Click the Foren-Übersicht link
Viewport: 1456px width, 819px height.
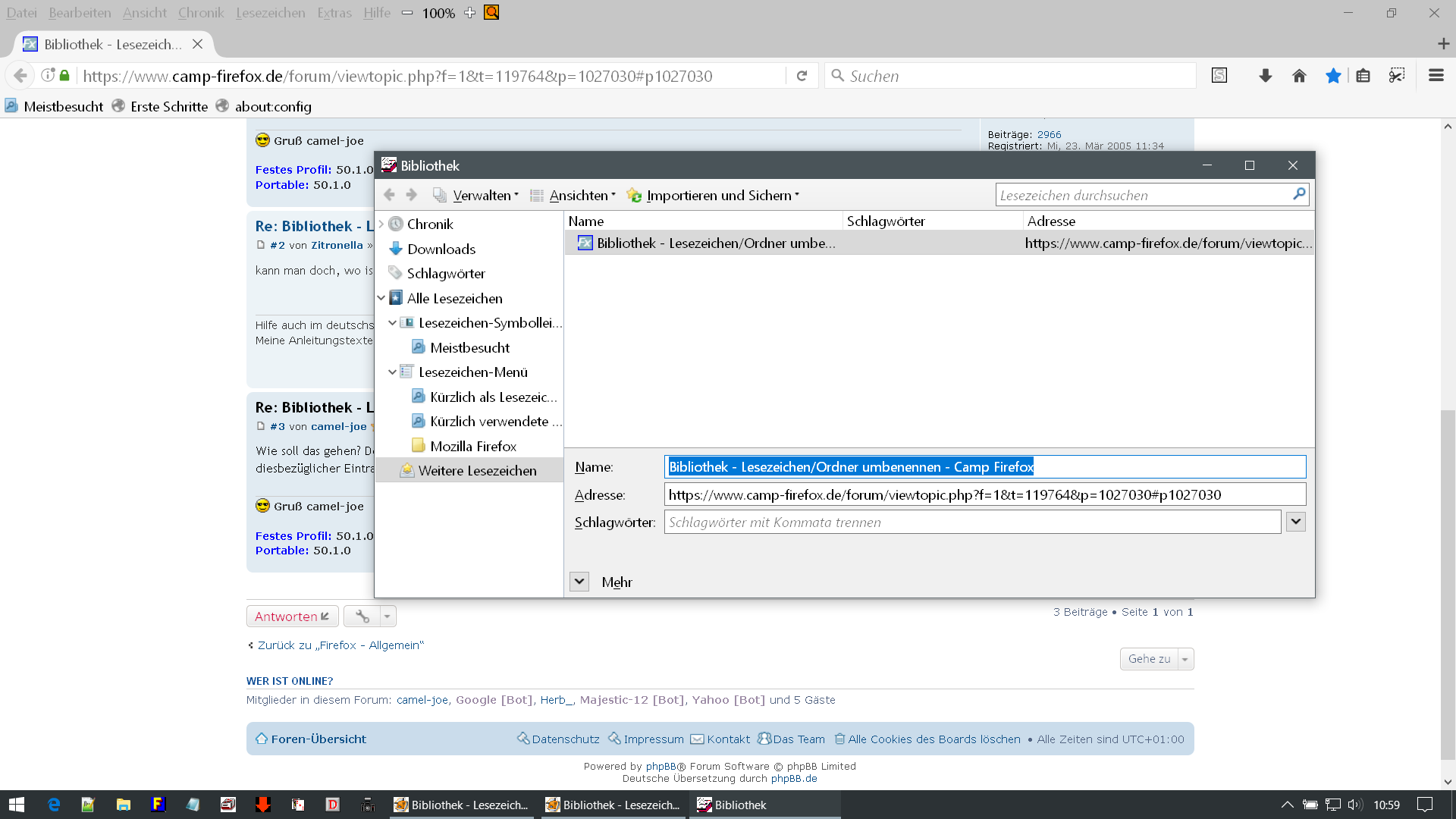tap(318, 739)
